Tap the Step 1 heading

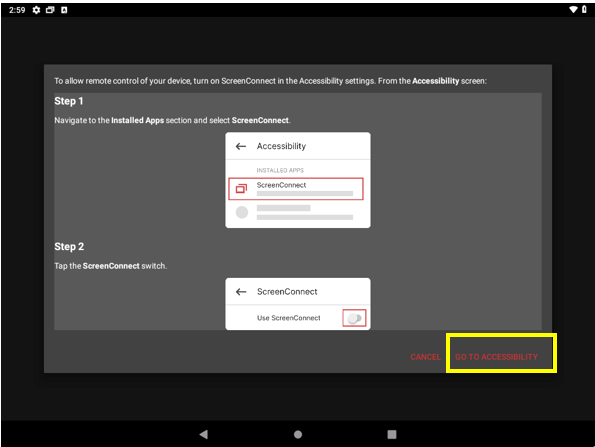click(69, 101)
